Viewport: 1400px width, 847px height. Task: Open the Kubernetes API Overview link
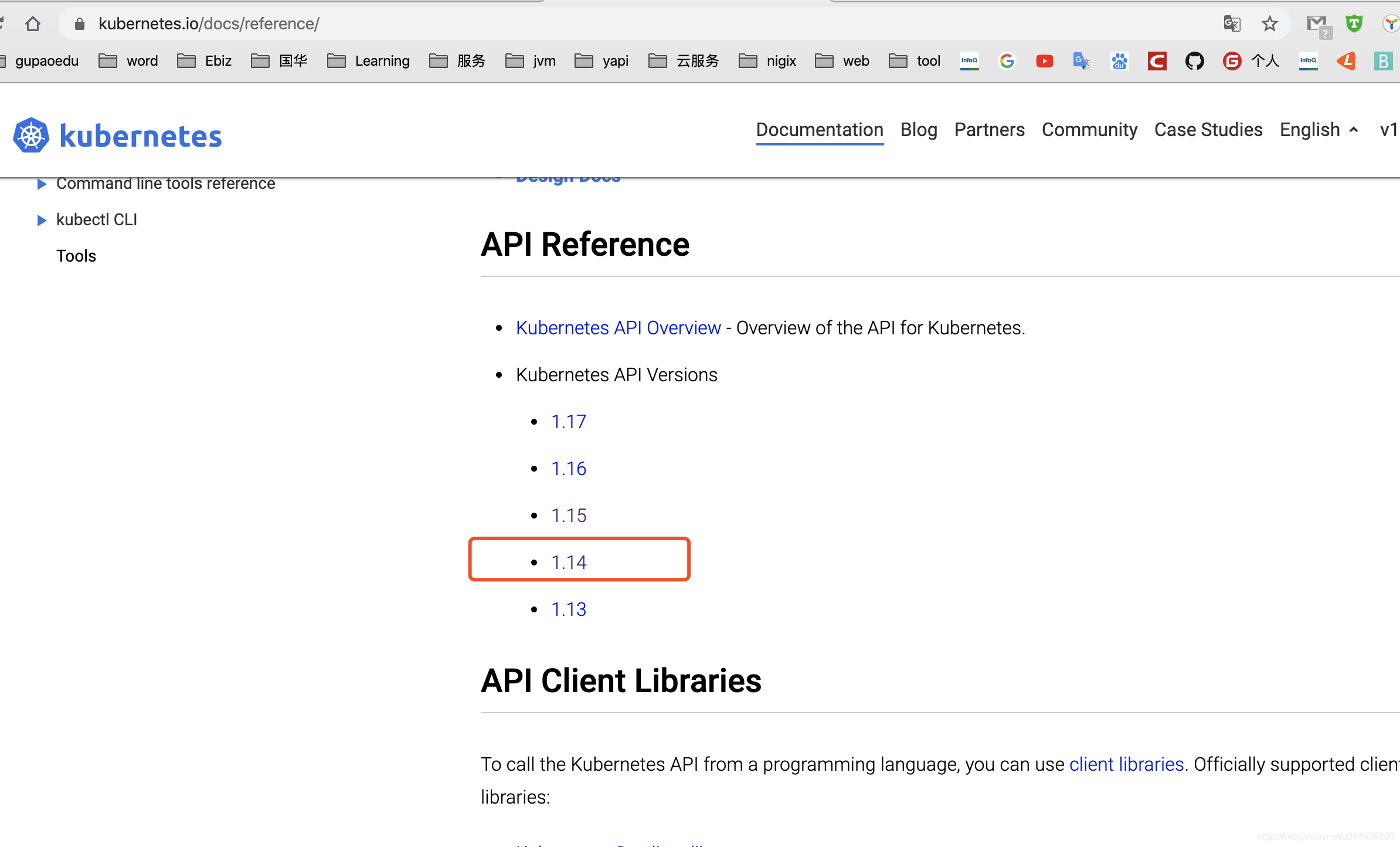[618, 328]
